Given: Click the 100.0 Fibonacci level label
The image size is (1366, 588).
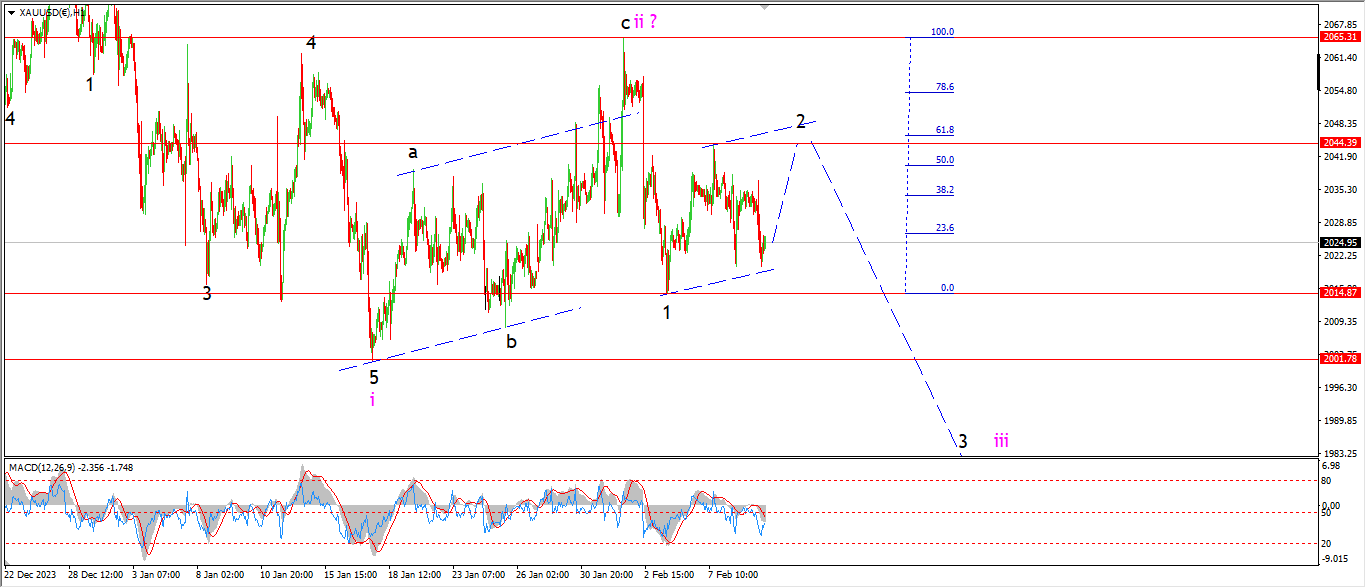Looking at the screenshot, I should tap(942, 32).
